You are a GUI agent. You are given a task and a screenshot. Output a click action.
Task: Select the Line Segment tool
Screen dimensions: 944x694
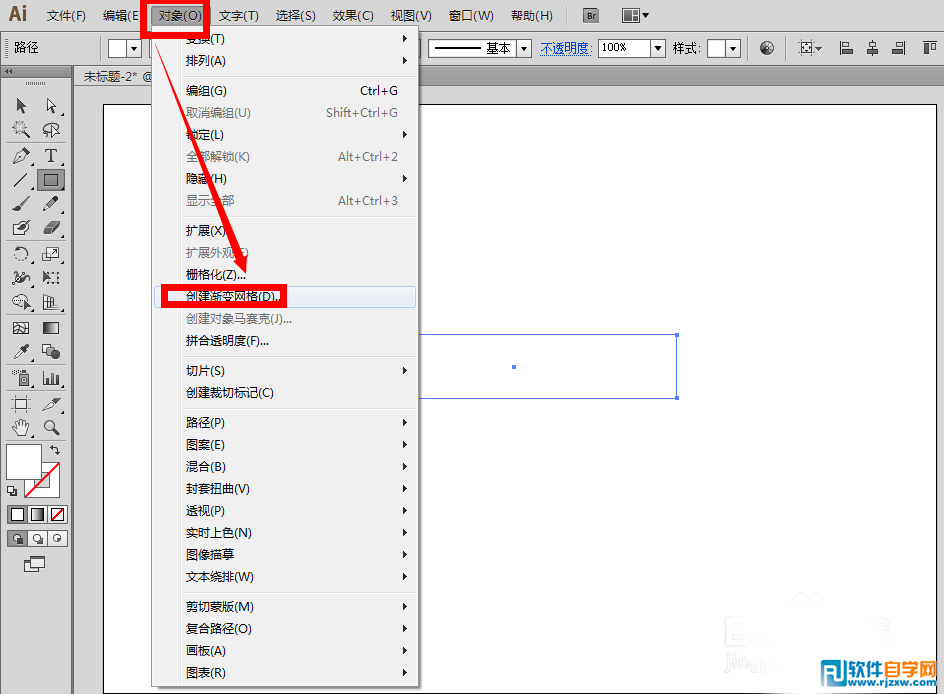pos(21,179)
